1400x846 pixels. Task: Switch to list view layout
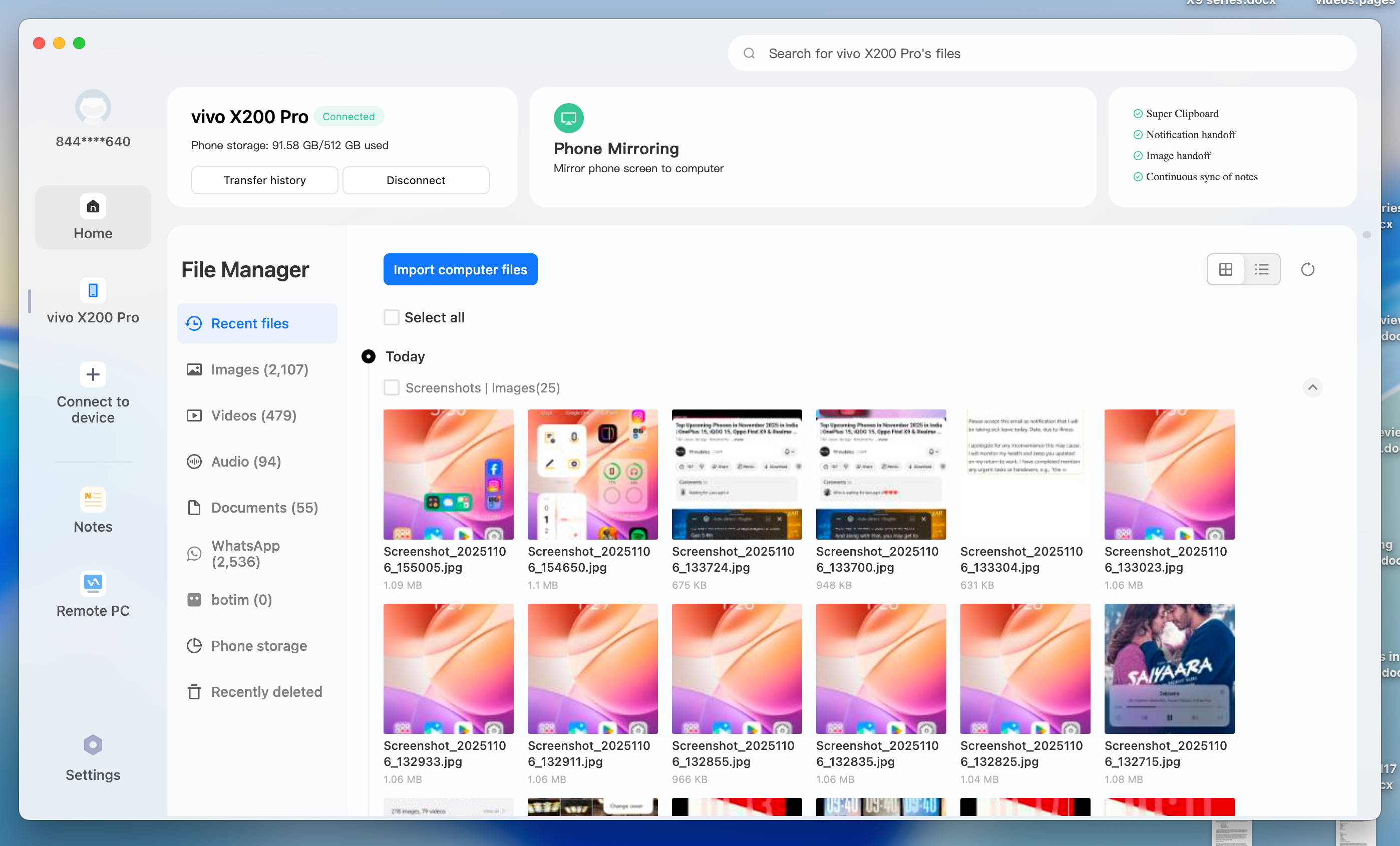[1261, 269]
